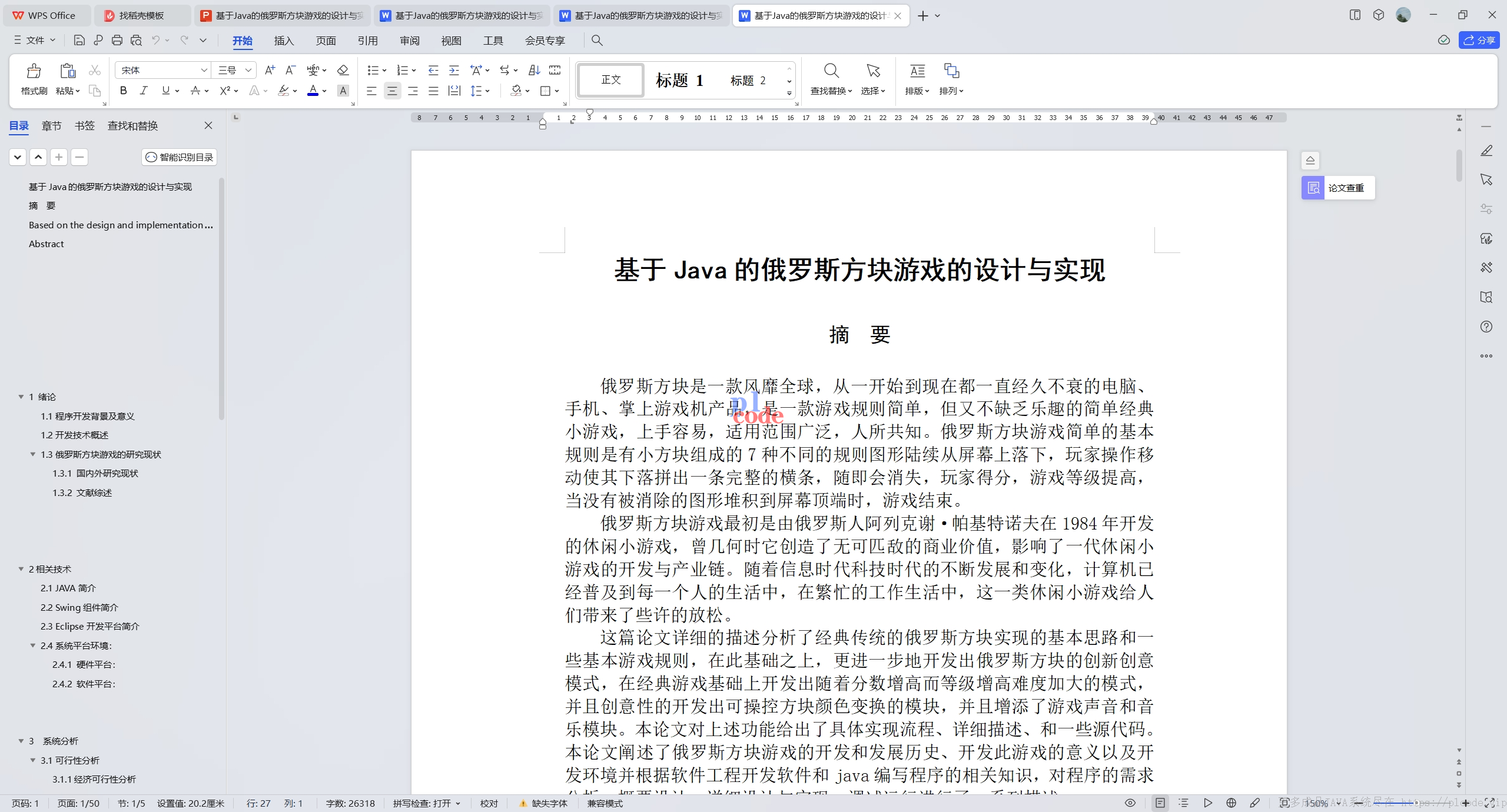
Task: Click the 缺失字体 warning in status bar
Action: point(543,803)
